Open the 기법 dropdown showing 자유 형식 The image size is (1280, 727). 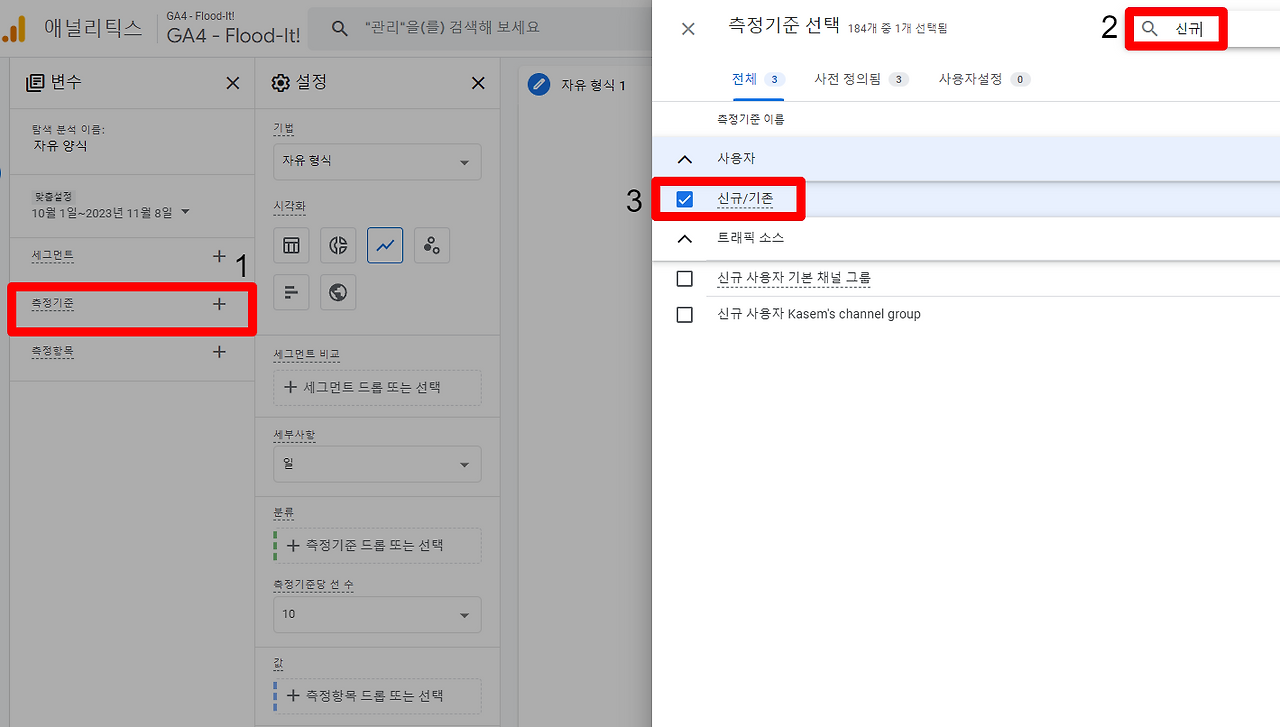[x=377, y=161]
